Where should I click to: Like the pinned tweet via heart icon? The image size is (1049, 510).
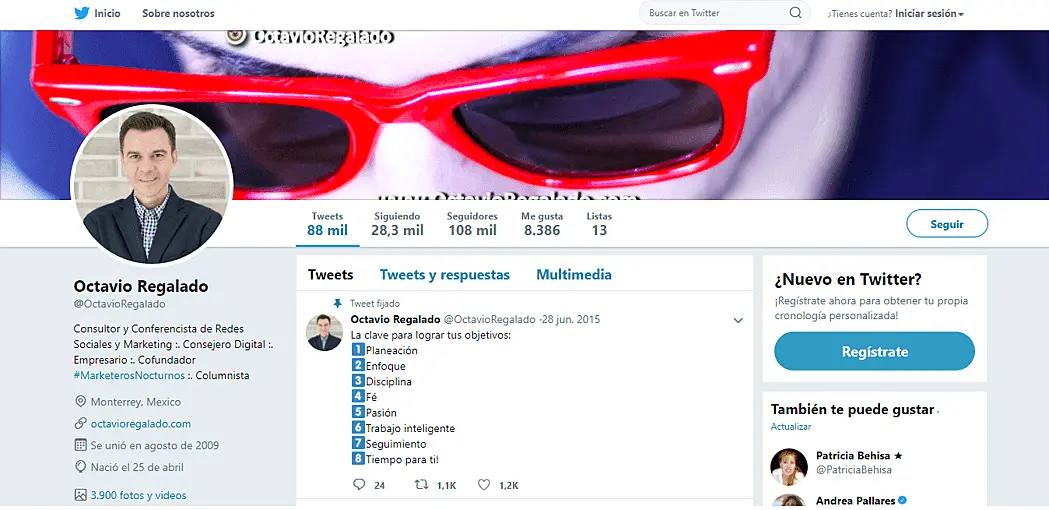pyautogui.click(x=484, y=485)
